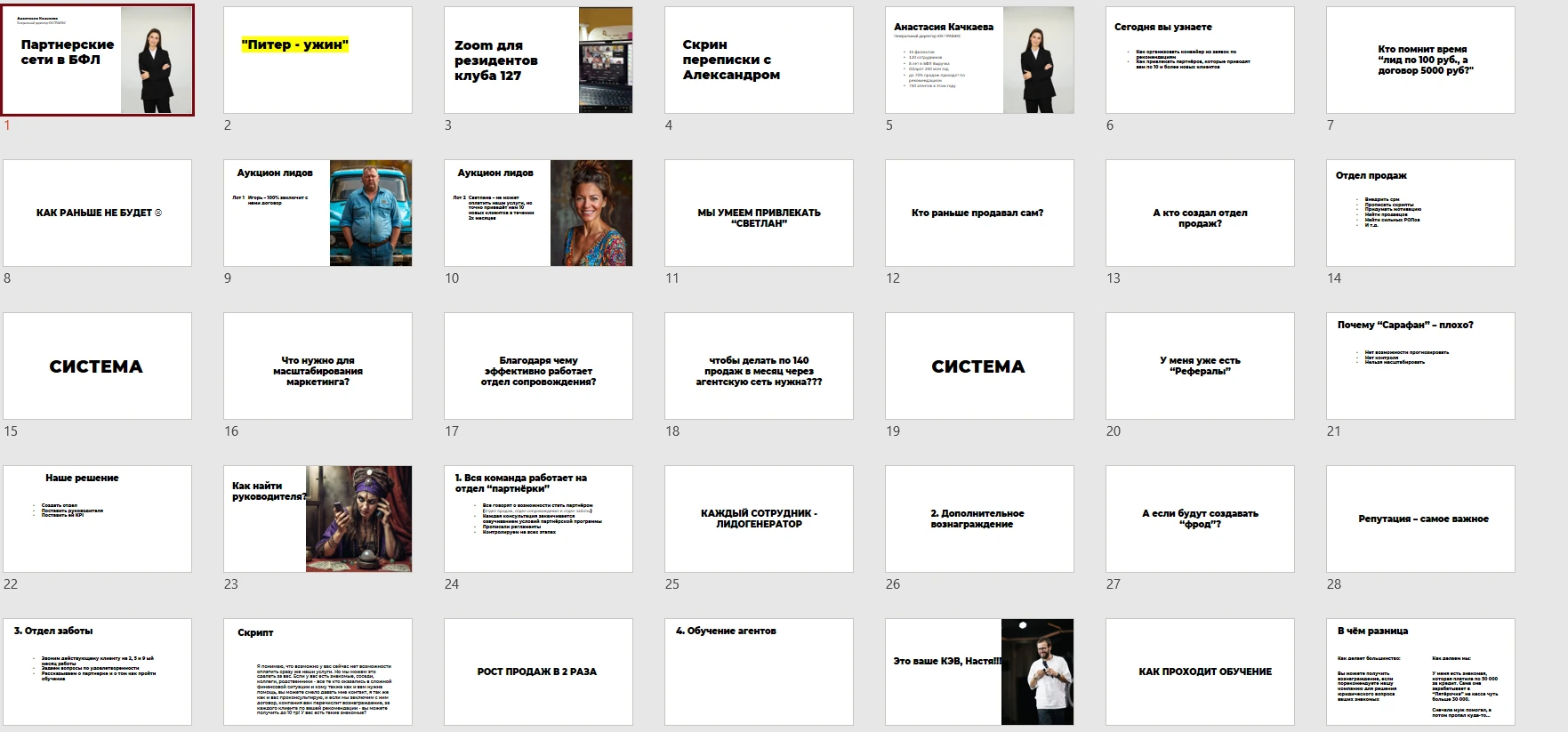Choose slide 9 'Аукцион лидов' with man by truck
The image size is (1568, 732).
(x=318, y=213)
